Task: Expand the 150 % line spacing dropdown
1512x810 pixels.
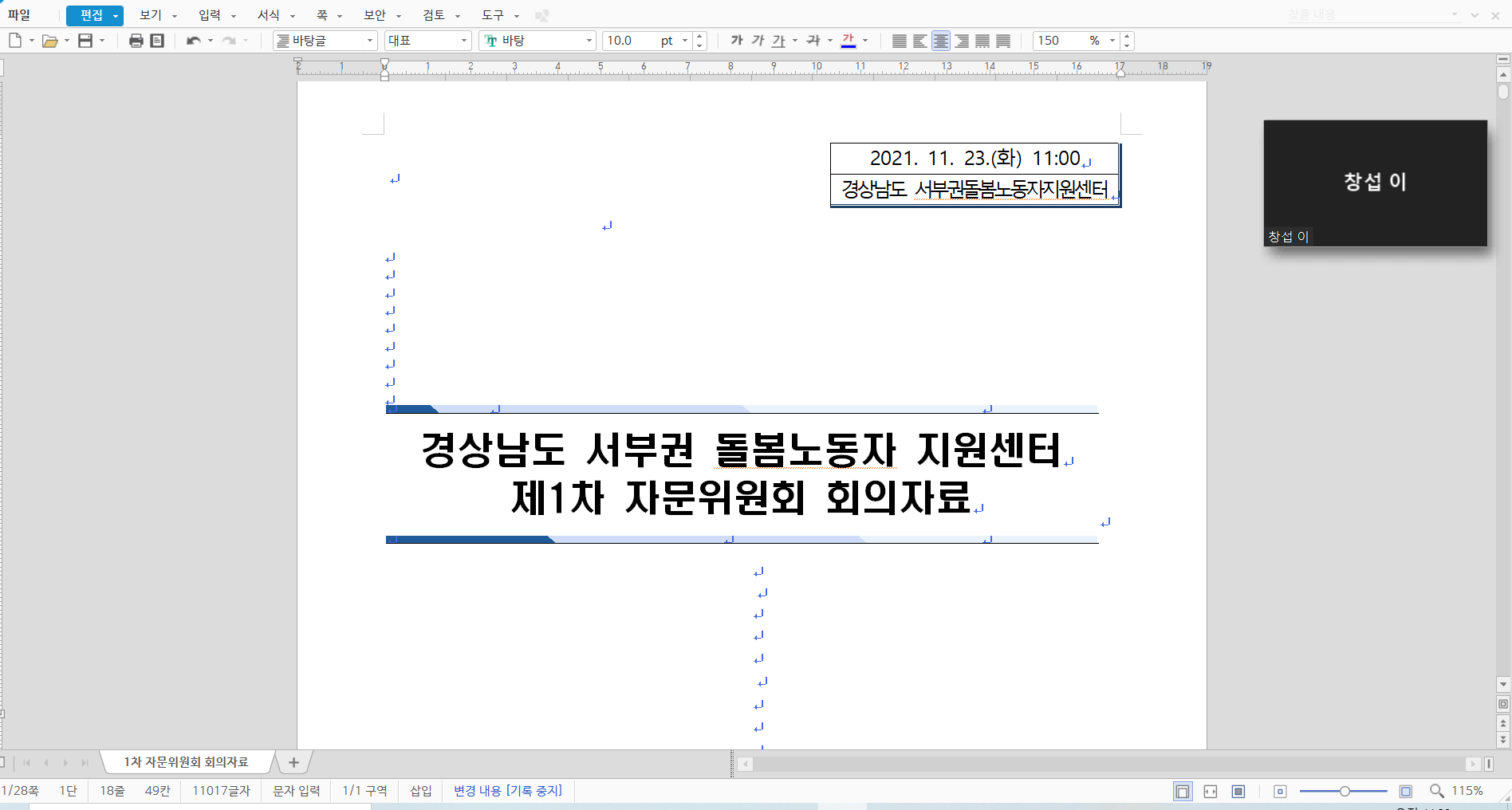Action: tap(1112, 41)
